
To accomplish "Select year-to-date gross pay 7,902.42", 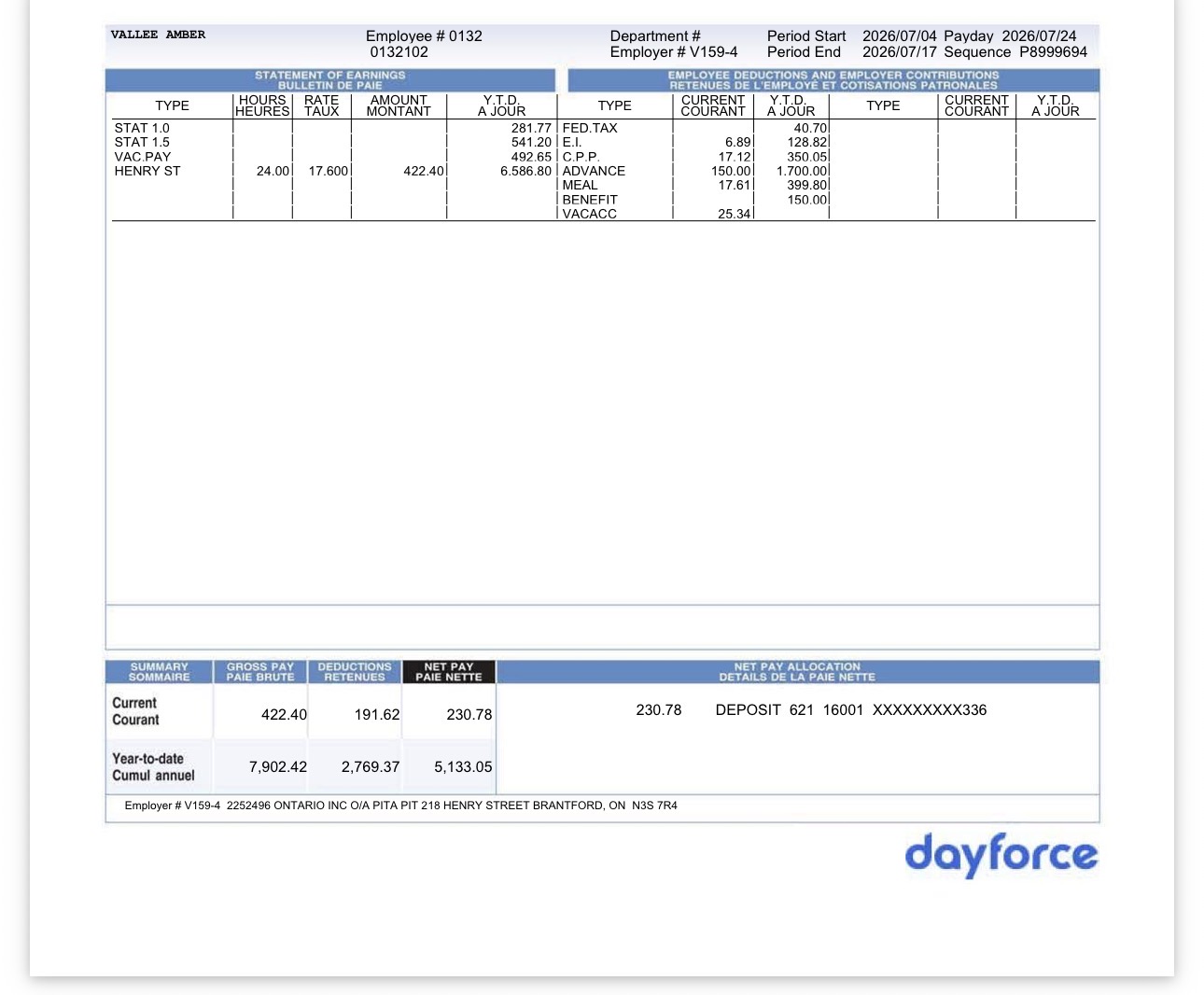I will [x=278, y=766].
